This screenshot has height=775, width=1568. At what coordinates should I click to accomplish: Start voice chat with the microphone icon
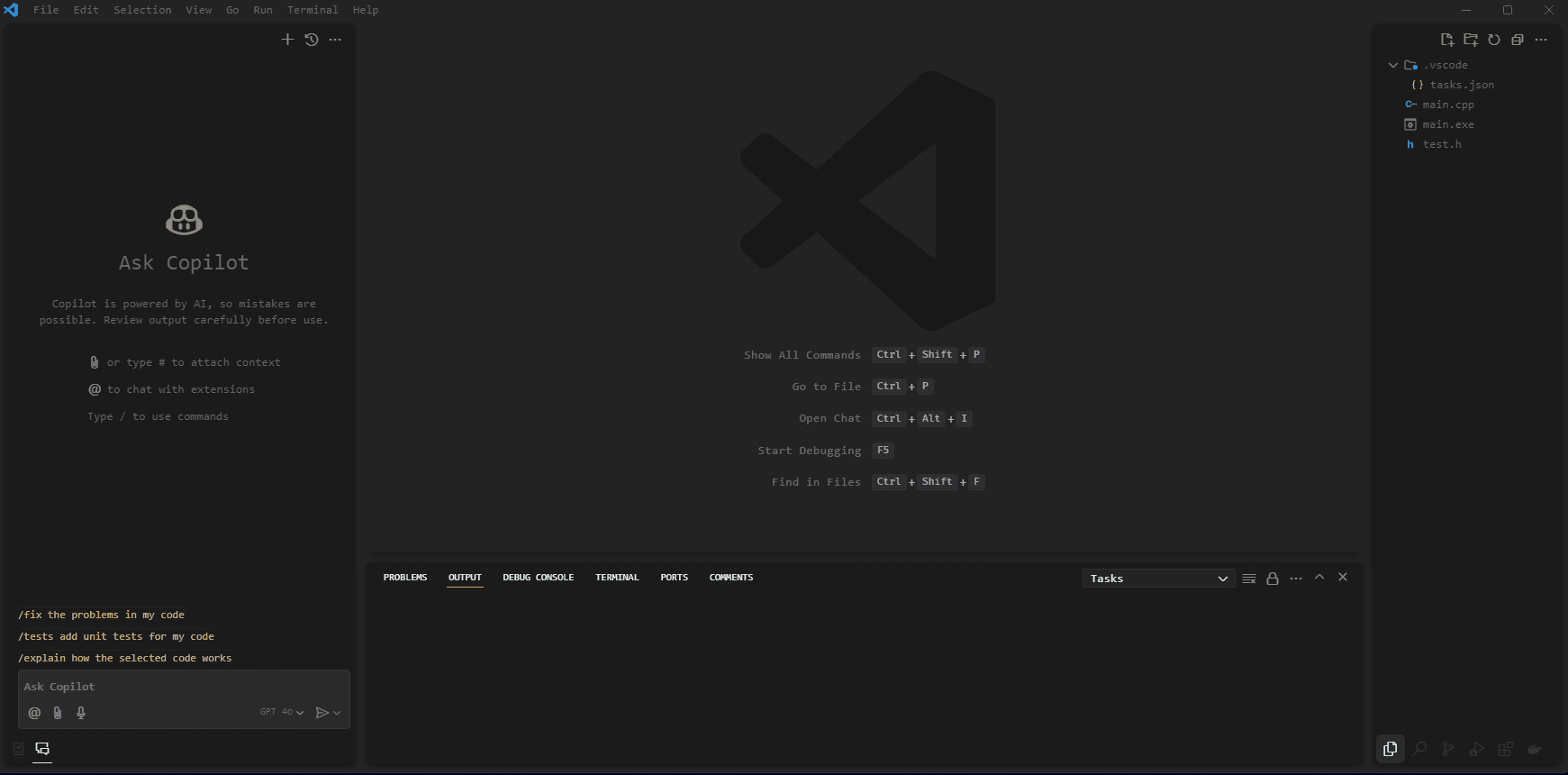(x=81, y=713)
